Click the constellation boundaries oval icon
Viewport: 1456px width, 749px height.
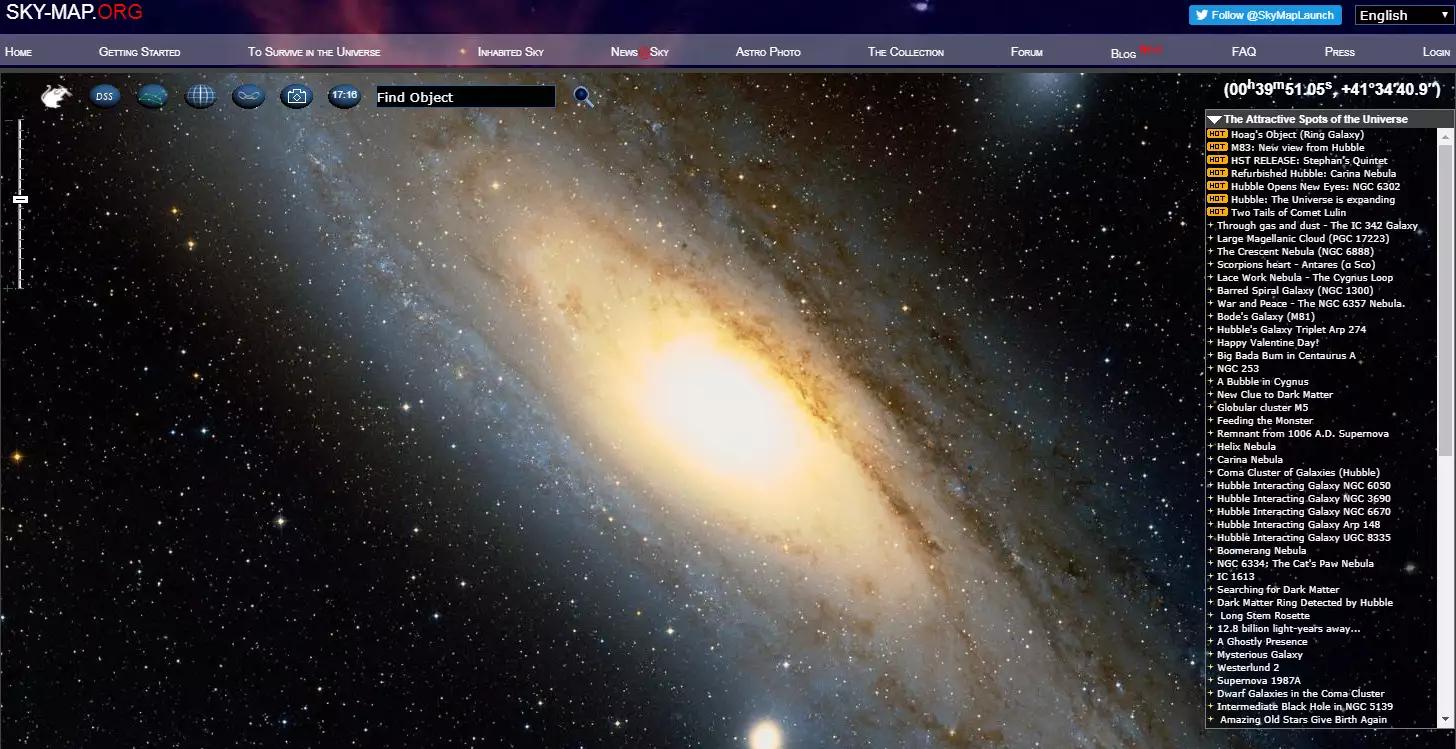[248, 96]
